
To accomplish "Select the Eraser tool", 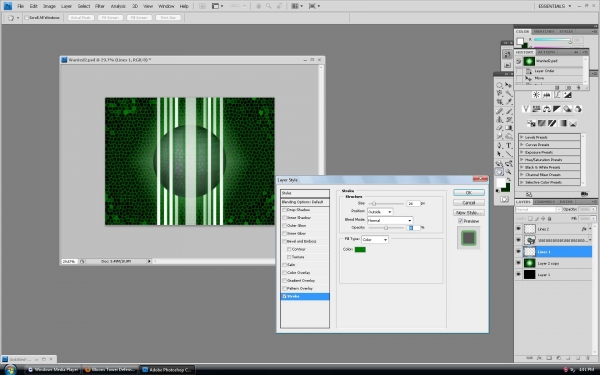I will (500, 128).
